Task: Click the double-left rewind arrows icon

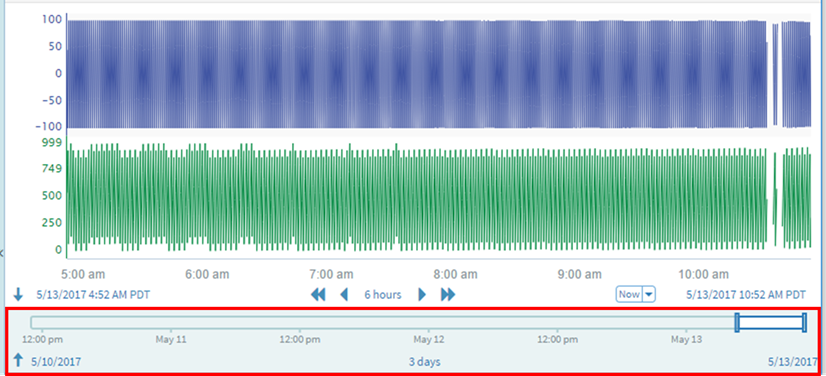Action: [318, 294]
